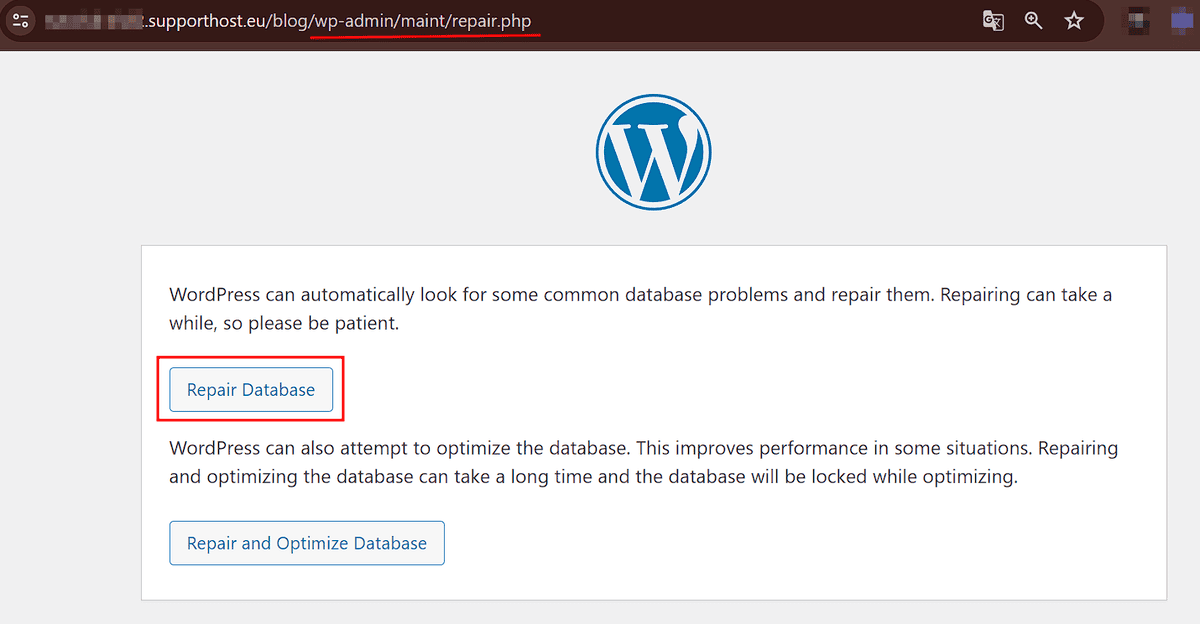Click the WordPress logo

(x=653, y=151)
